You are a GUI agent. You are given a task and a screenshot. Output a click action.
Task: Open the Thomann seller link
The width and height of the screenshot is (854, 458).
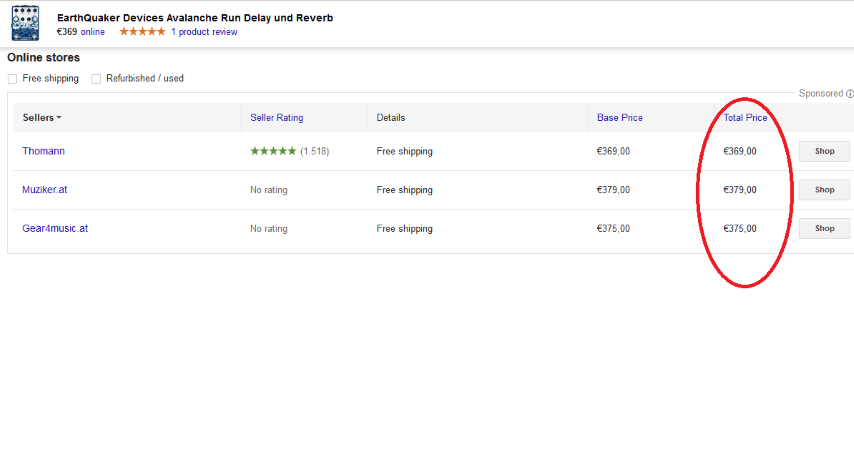point(44,151)
